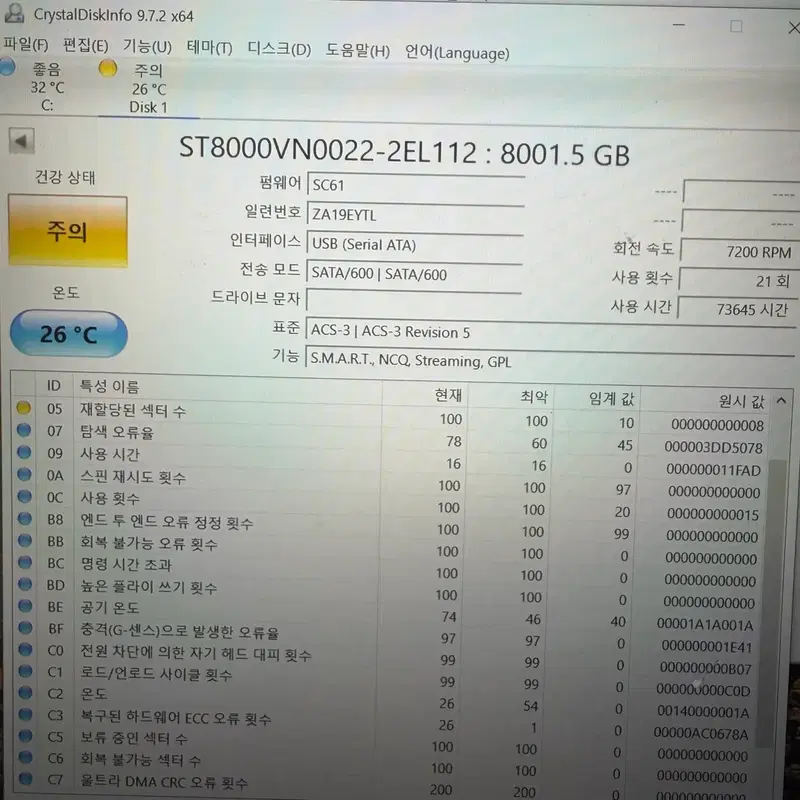Click the blue status dot for attribute C0
This screenshot has height=800, width=800.
(x=25, y=649)
